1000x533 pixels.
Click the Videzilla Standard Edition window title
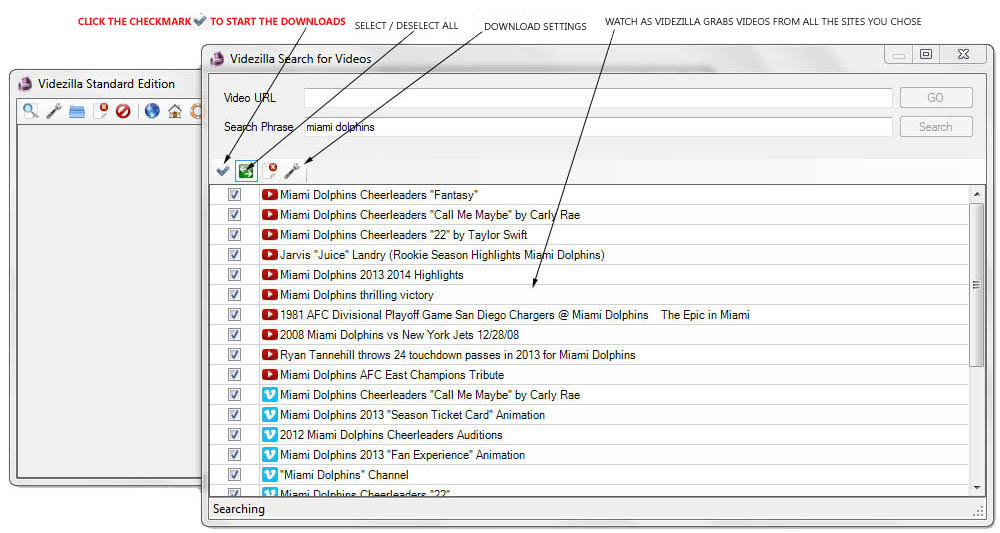106,84
